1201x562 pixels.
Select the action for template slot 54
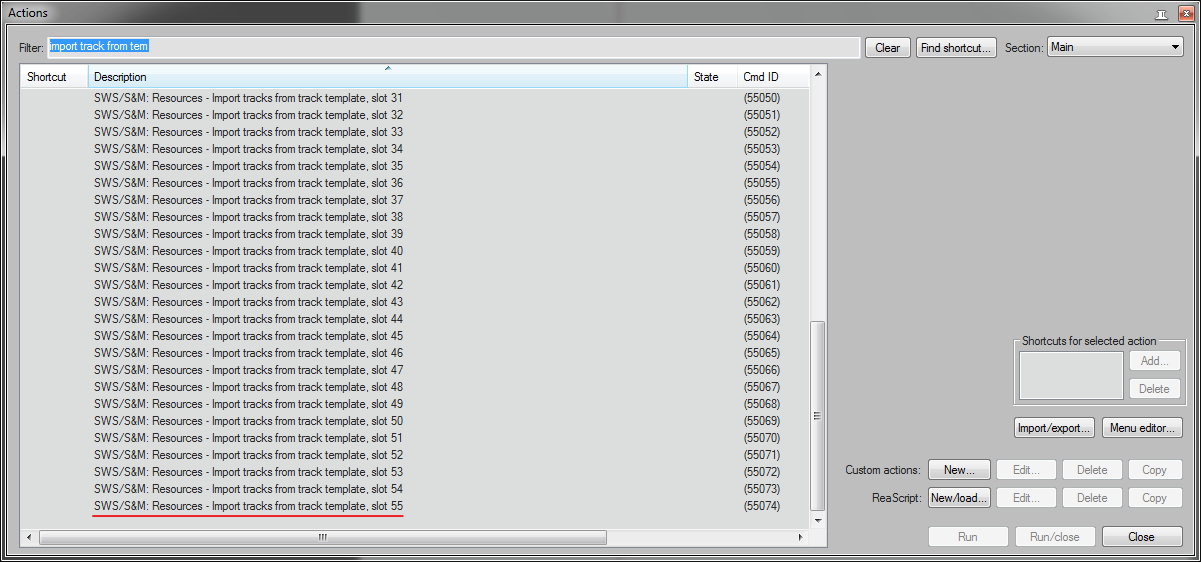[x=248, y=489]
